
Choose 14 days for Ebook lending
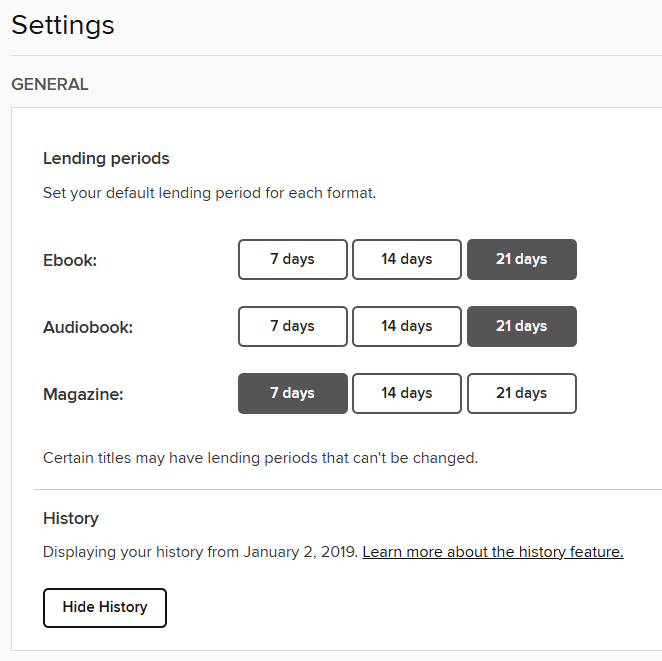point(406,259)
